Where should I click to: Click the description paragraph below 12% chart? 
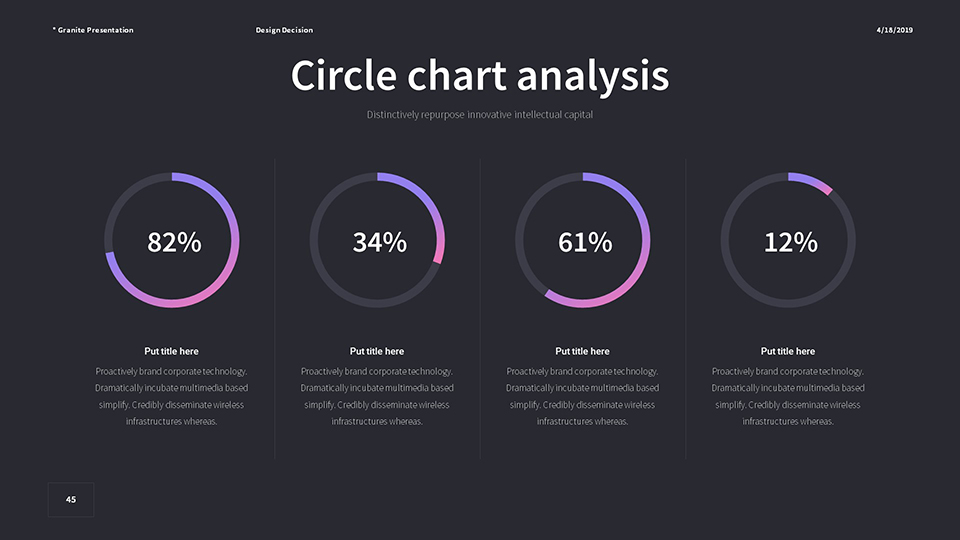(788, 396)
